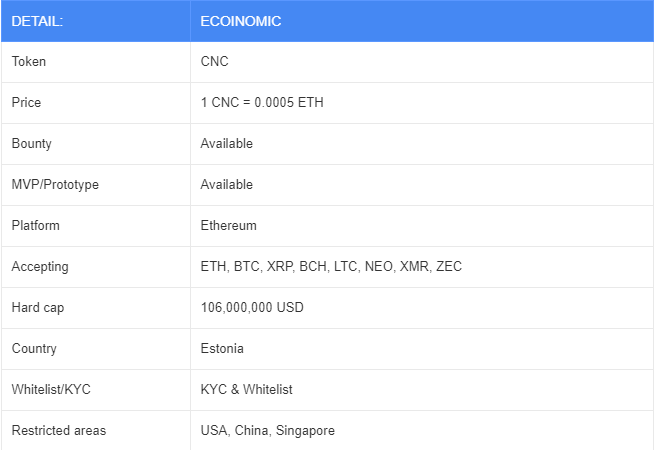
Task: Click the 106,000,000 USD value
Action: pos(252,308)
